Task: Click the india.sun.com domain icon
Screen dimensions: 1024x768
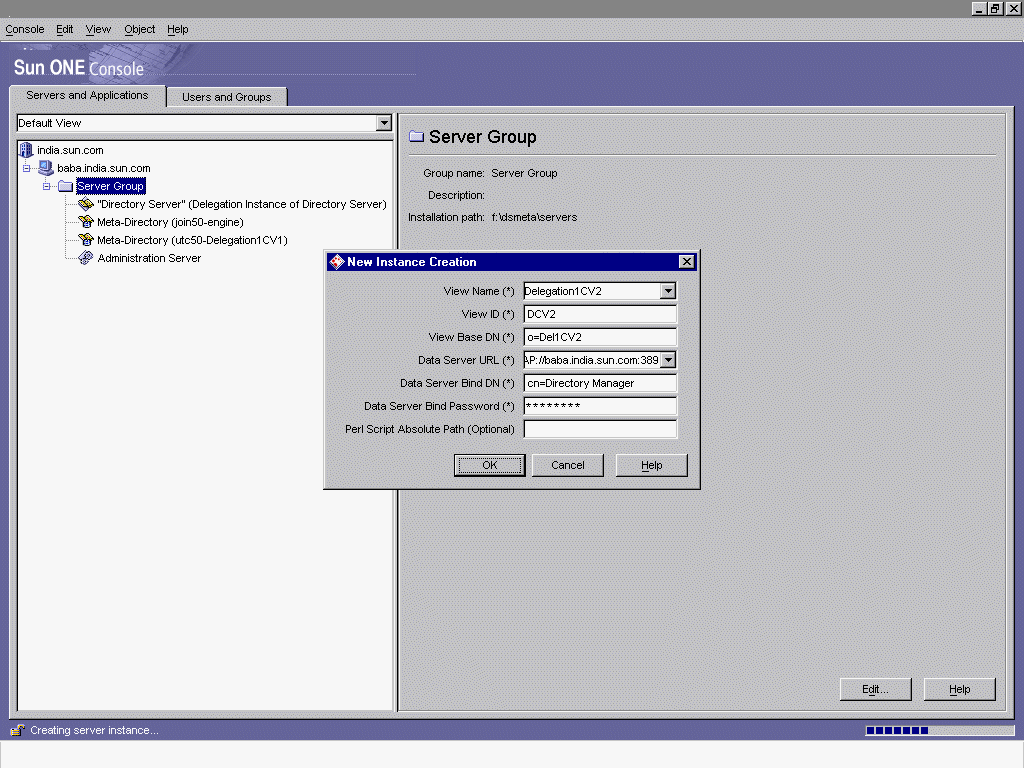Action: 26,150
